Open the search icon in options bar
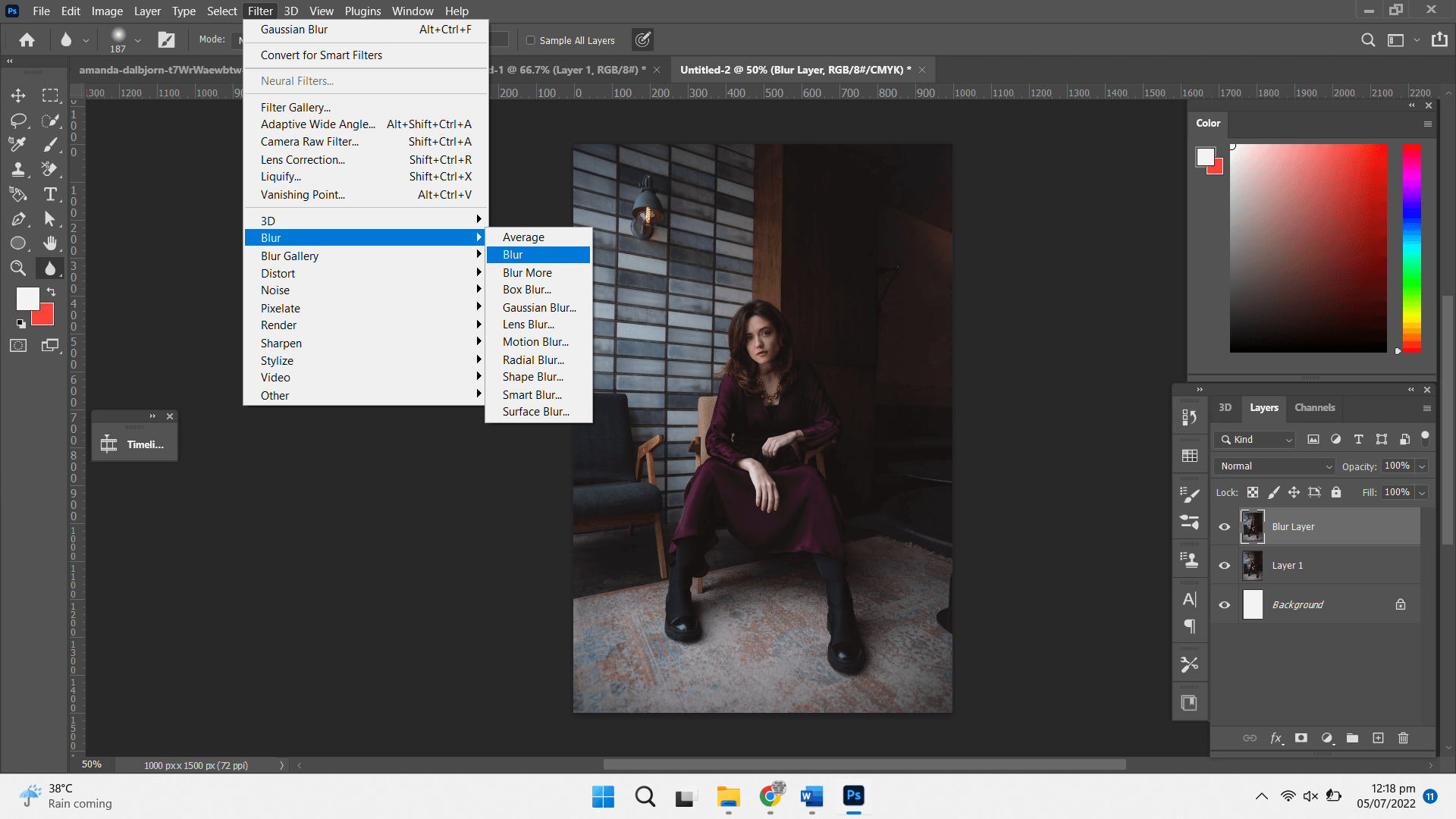 tap(1368, 40)
